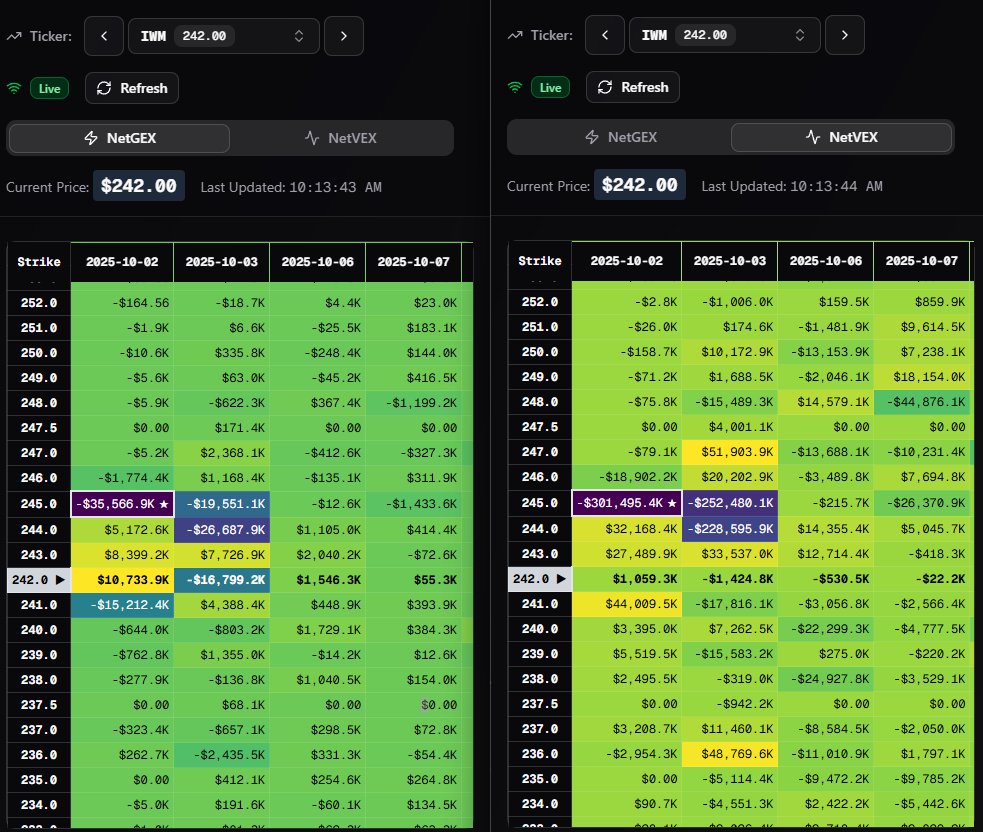Open IWM ticker selector in left panel
Screen dimensions: 983x832
pyautogui.click(x=224, y=36)
